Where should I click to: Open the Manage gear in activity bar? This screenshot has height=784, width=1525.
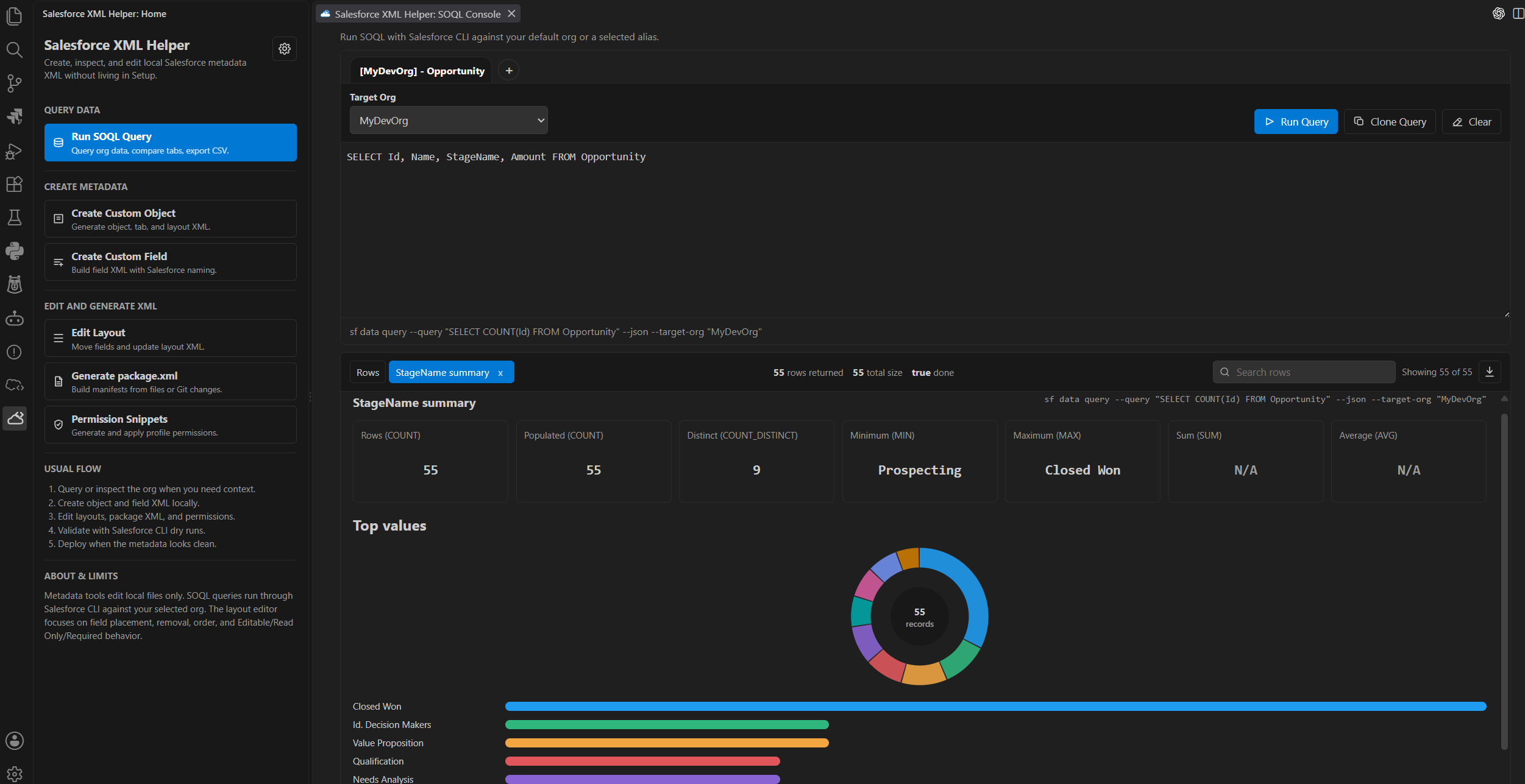pyautogui.click(x=15, y=774)
